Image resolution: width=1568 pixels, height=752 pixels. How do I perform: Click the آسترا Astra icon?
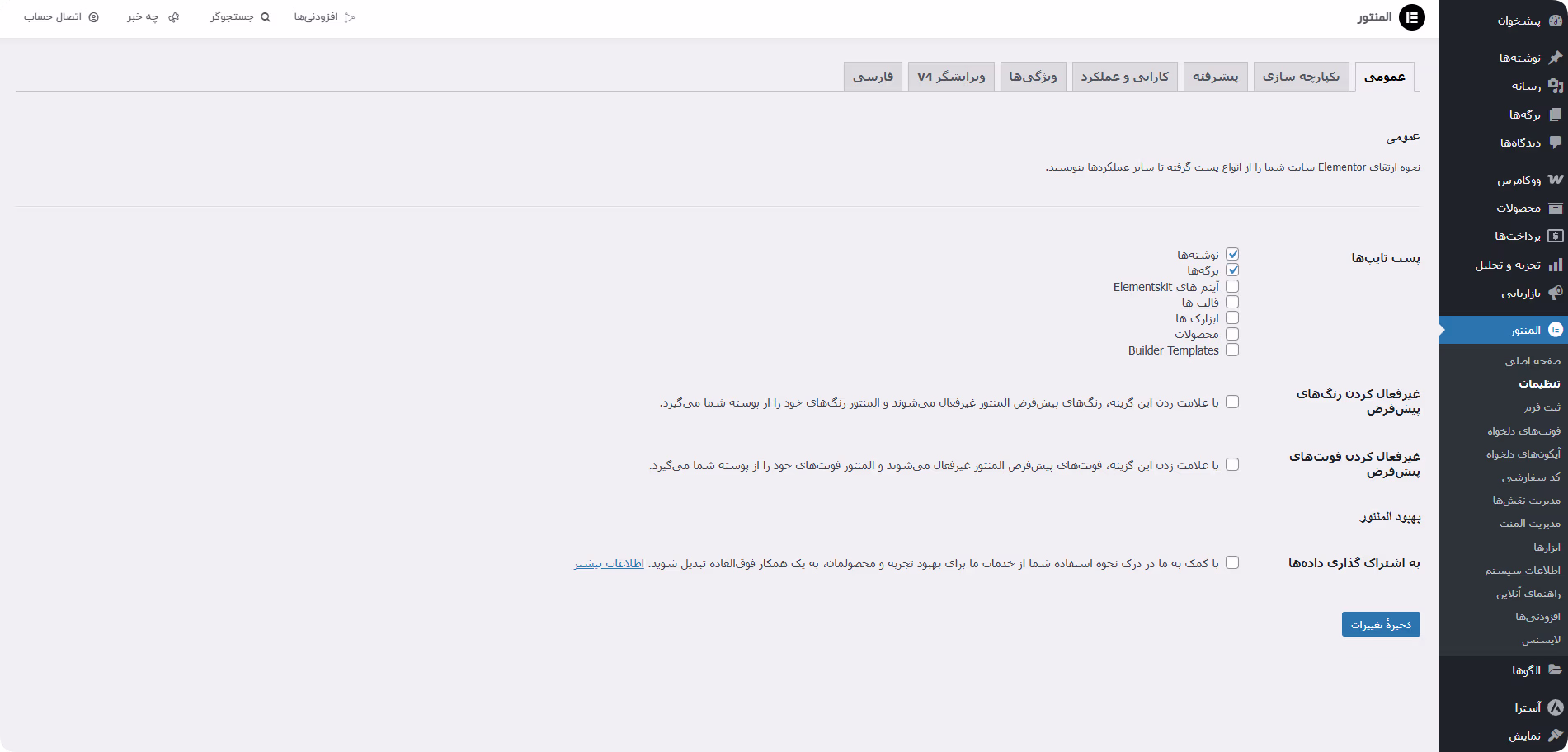pos(1556,707)
